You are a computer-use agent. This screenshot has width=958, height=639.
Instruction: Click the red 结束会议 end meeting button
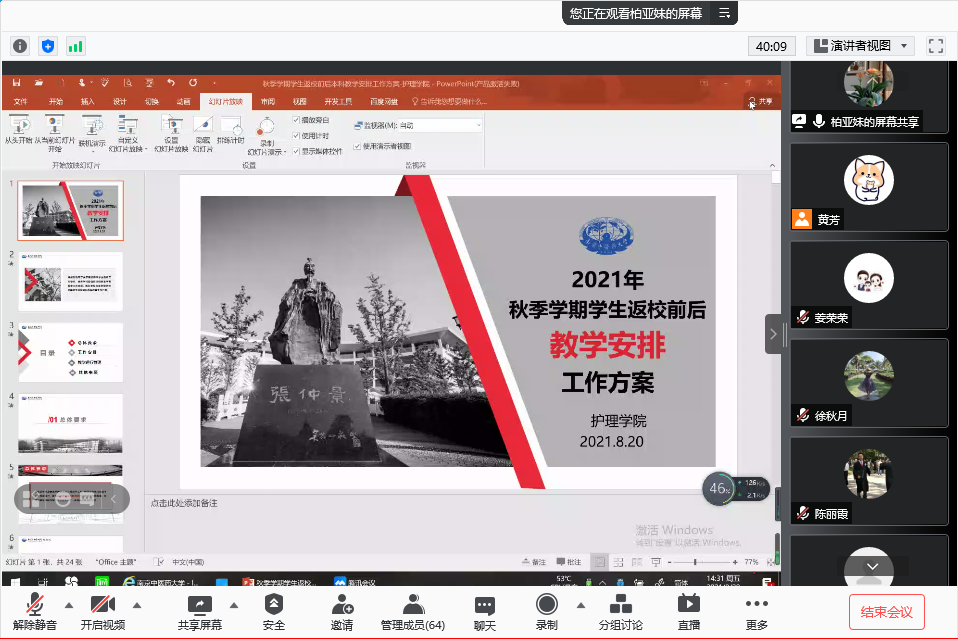886,611
